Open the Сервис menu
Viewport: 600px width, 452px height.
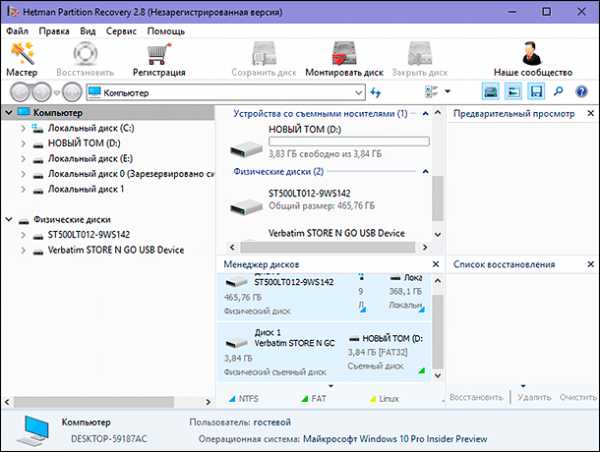[121, 31]
